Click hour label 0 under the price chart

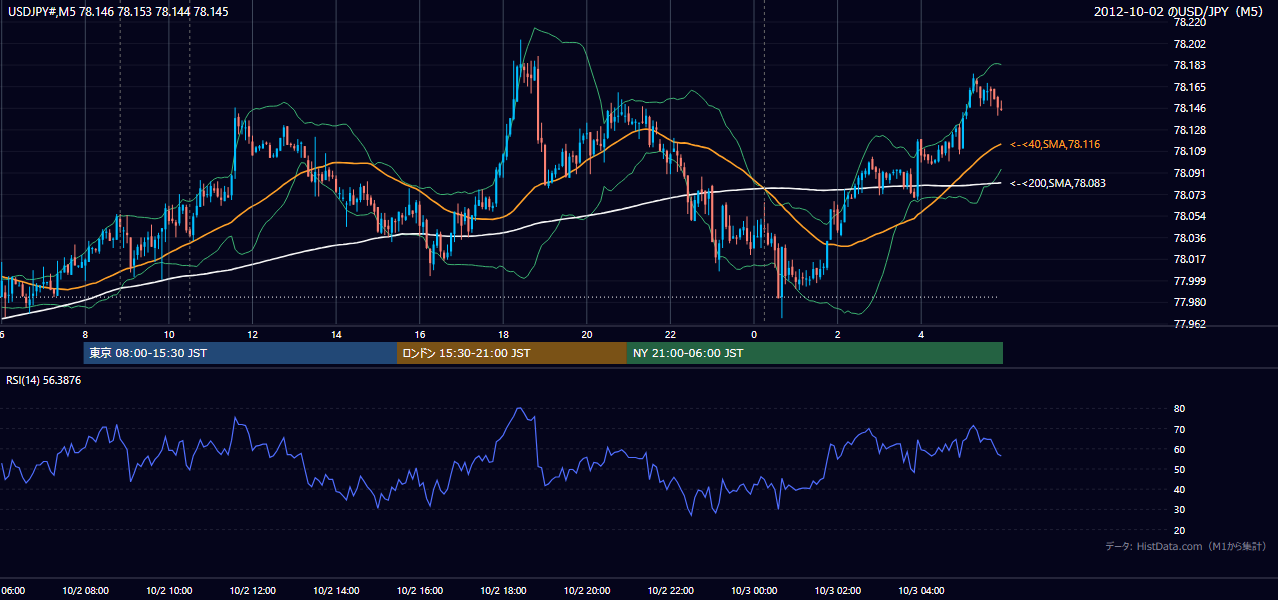point(754,335)
